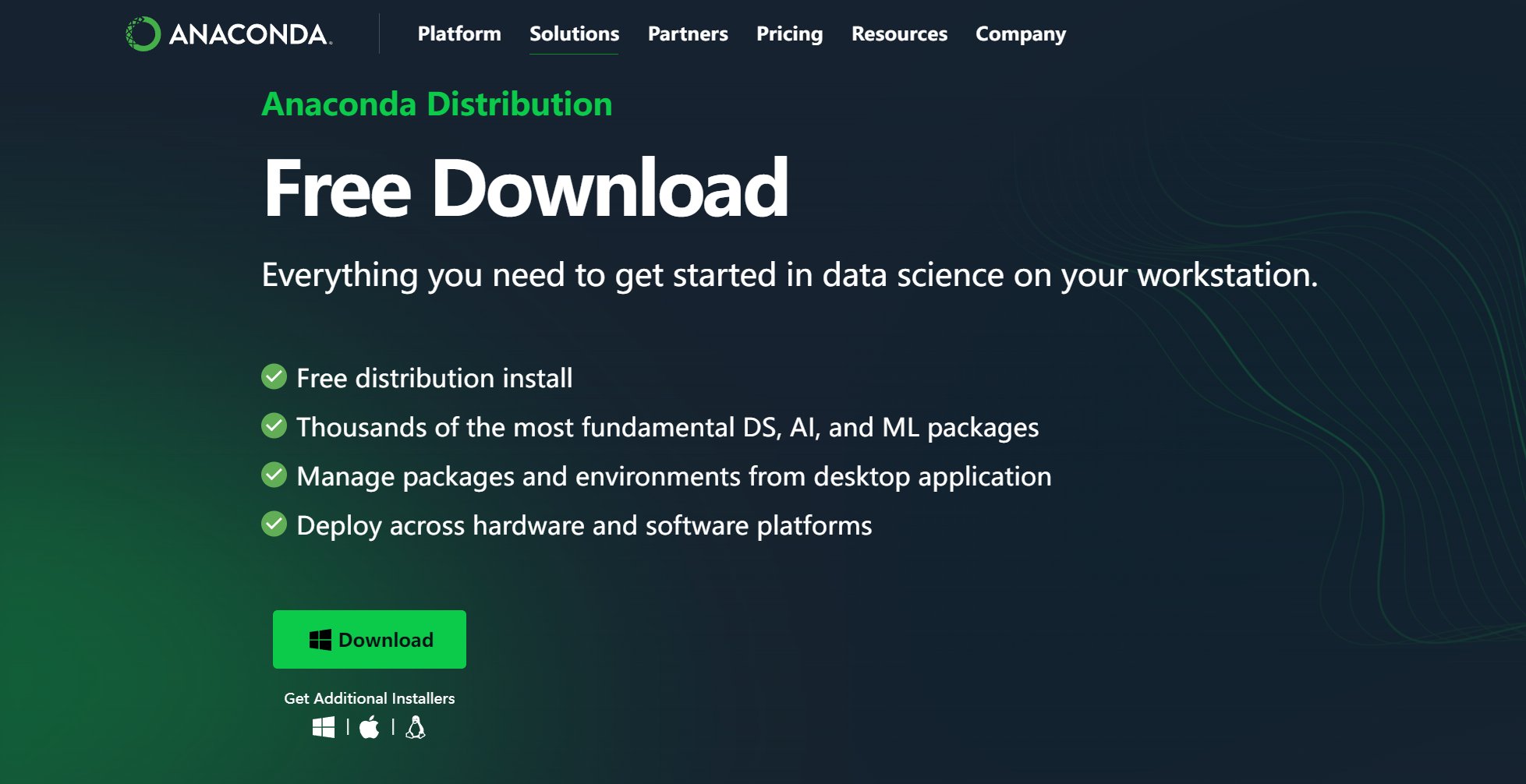1526x784 pixels.
Task: Select the Apple macOS installer icon
Action: [370, 727]
